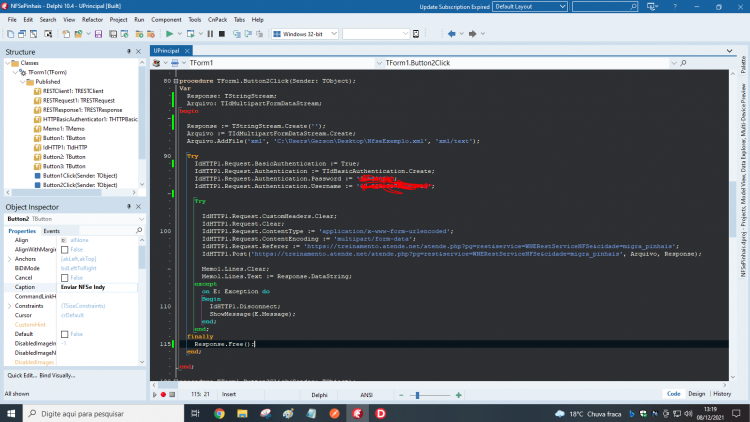Switch to the History view tab

722,394
